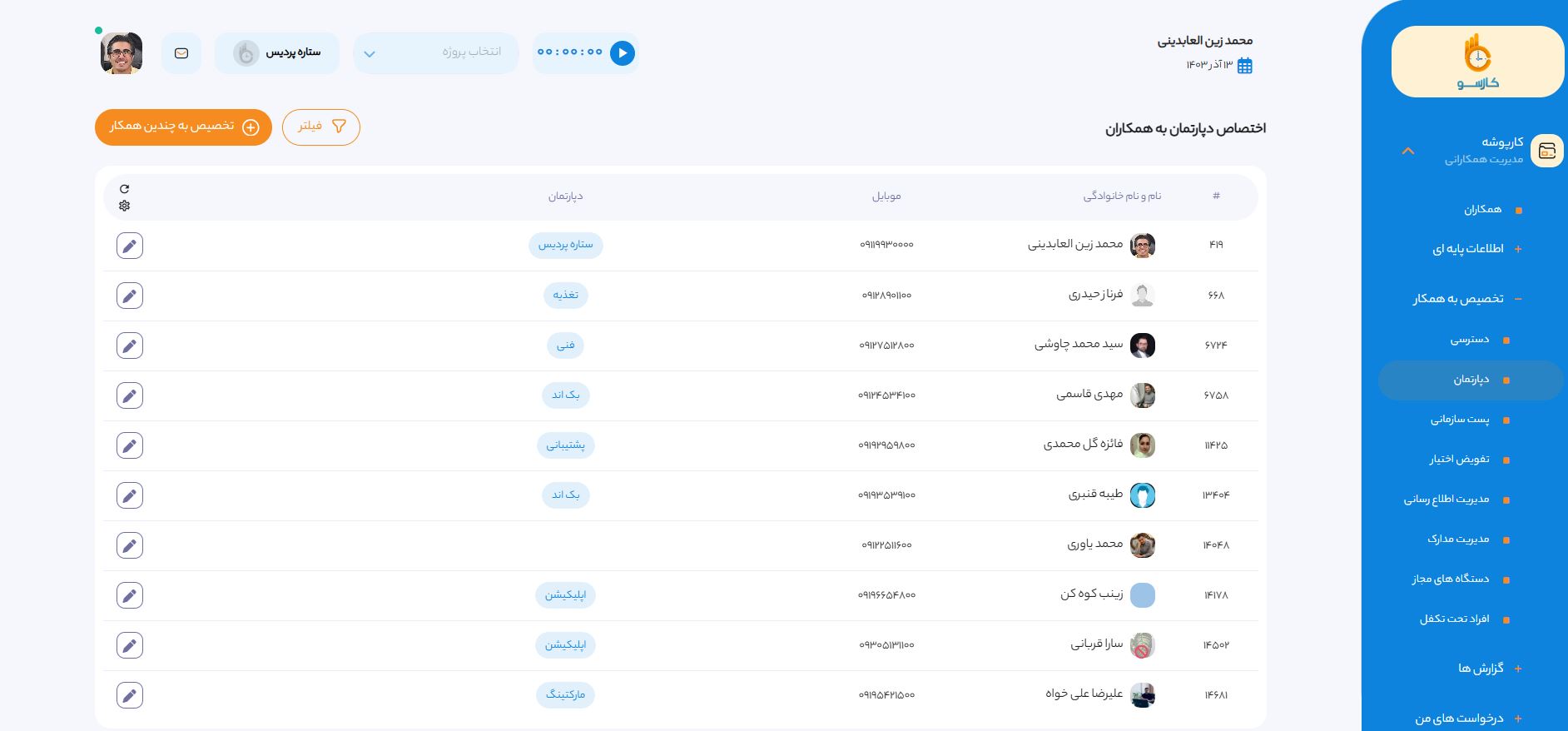Click the ستاره پردیس organization selector

click(x=277, y=53)
